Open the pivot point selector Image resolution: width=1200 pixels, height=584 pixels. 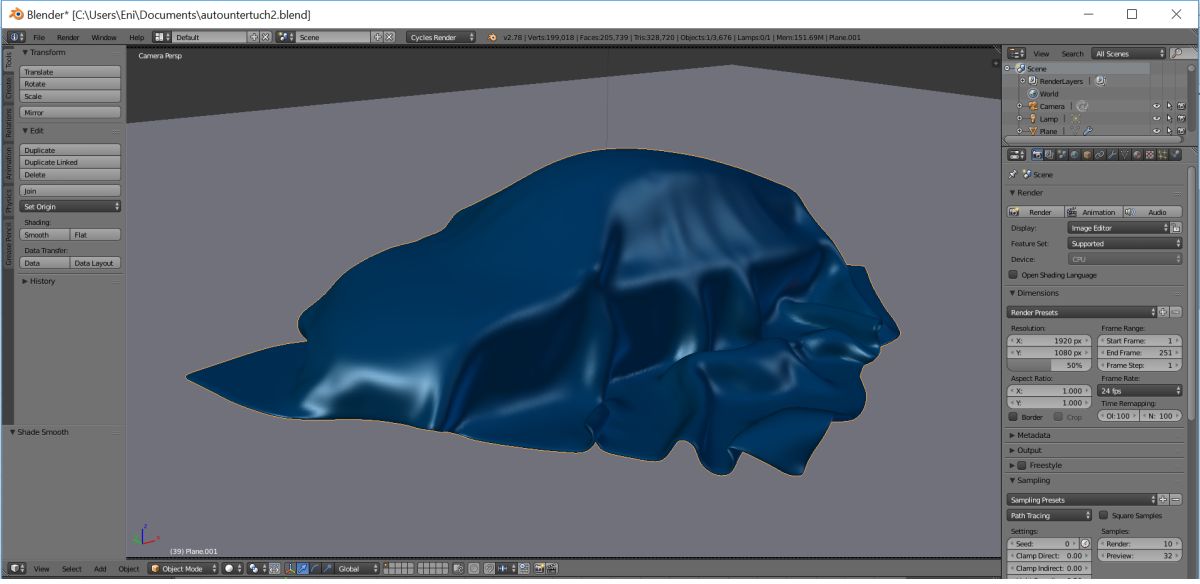coord(258,568)
